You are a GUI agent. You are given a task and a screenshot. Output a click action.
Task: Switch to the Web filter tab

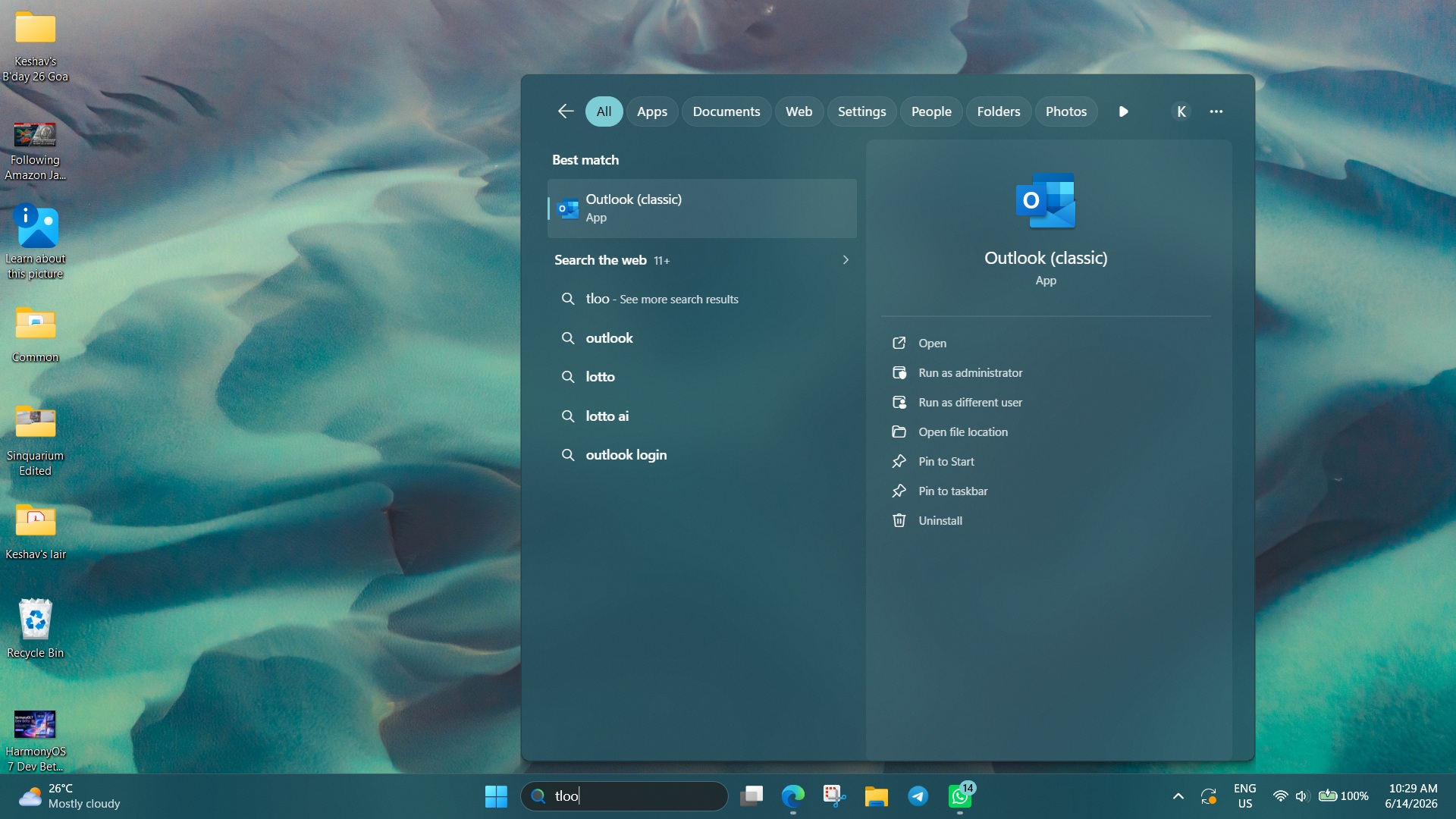pyautogui.click(x=799, y=111)
